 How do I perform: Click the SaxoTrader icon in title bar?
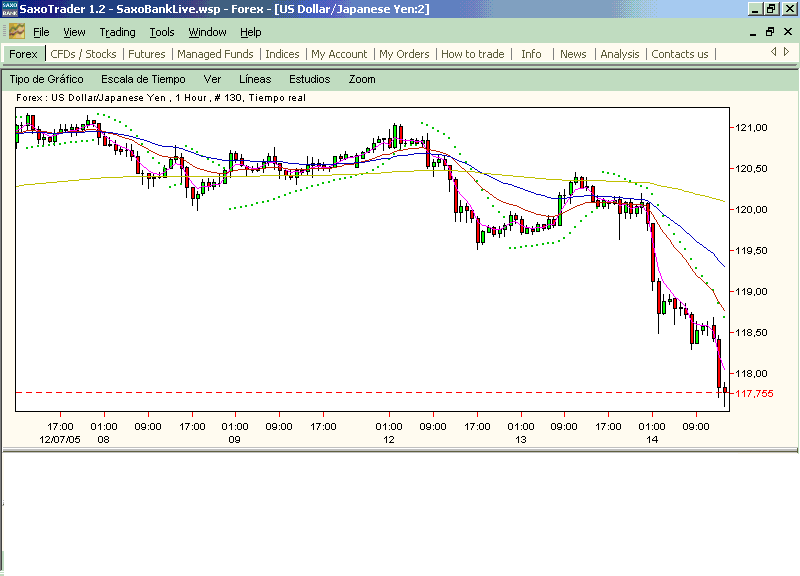tap(9, 8)
